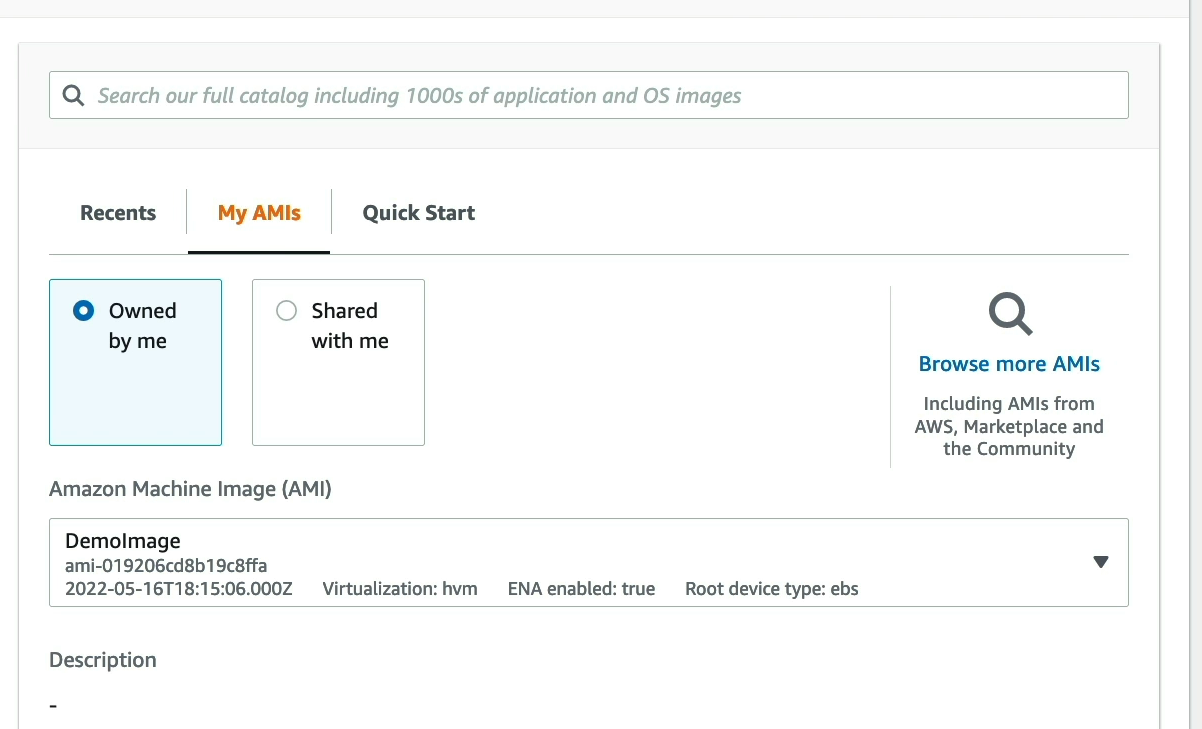Expand the AMI dropdown arrow

click(x=1101, y=562)
